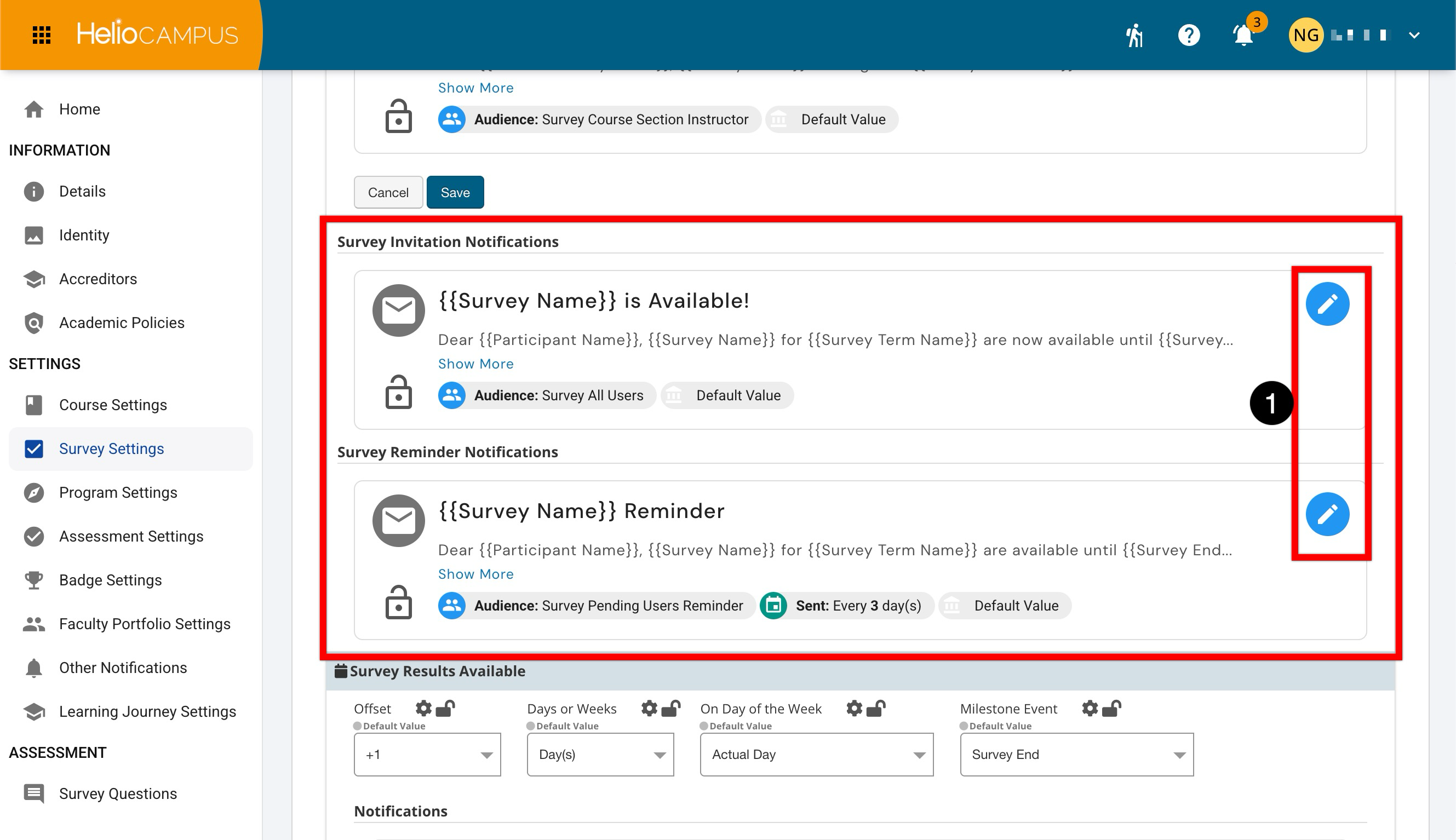Click the topmost Show More link
1456x840 pixels.
click(x=475, y=88)
